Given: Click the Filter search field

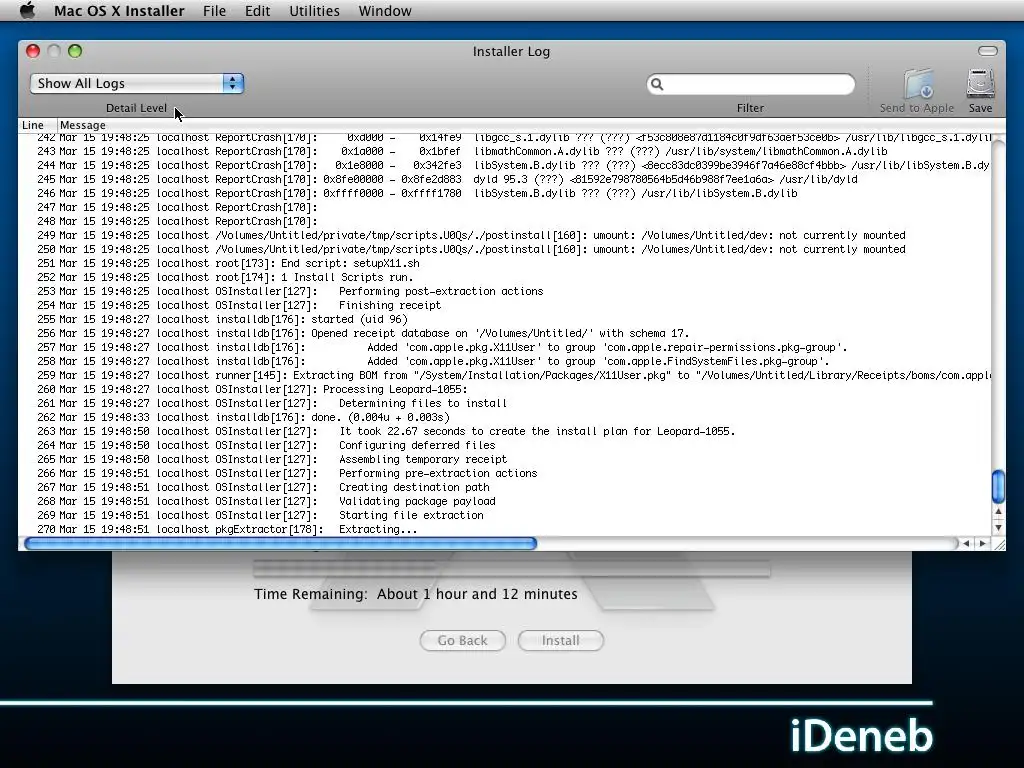Looking at the screenshot, I should 750,84.
